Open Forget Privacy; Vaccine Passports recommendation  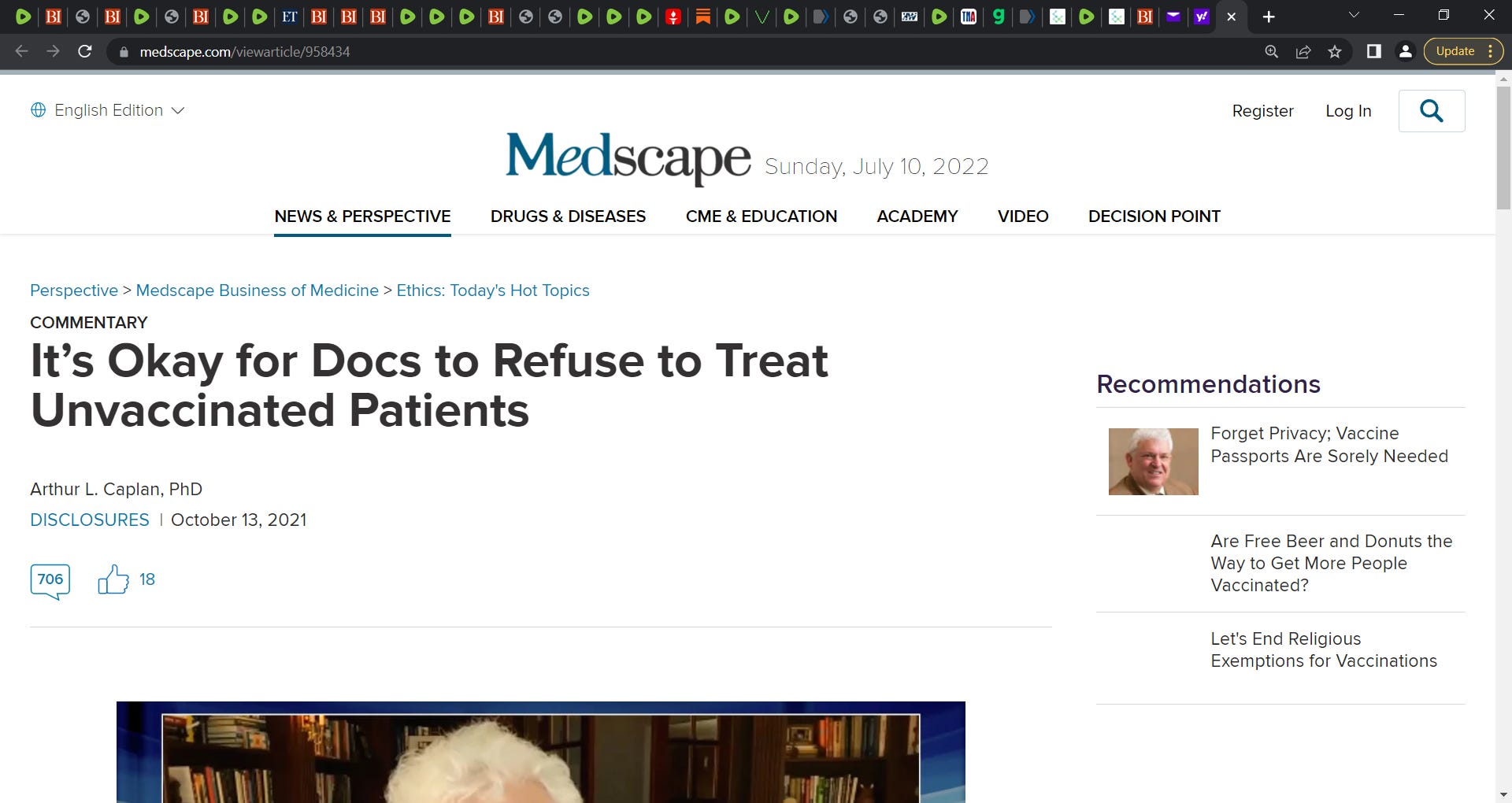(1329, 445)
